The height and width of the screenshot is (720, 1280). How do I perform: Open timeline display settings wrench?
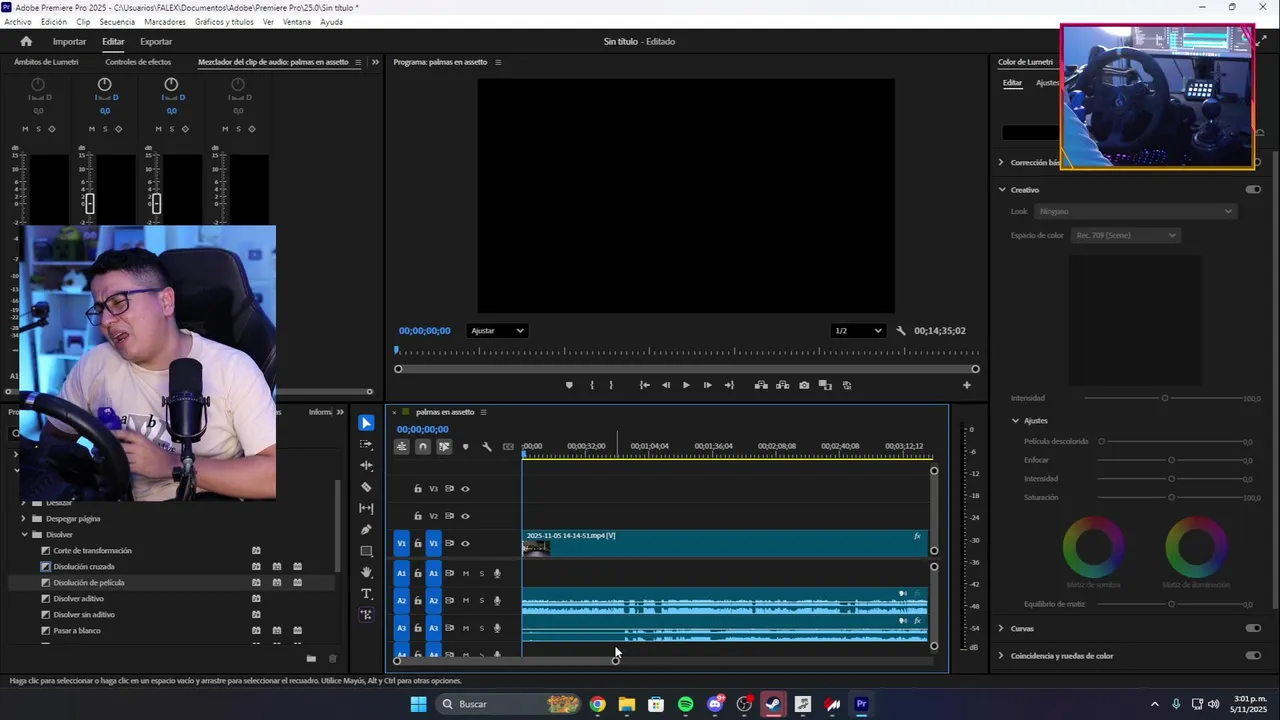pos(487,446)
